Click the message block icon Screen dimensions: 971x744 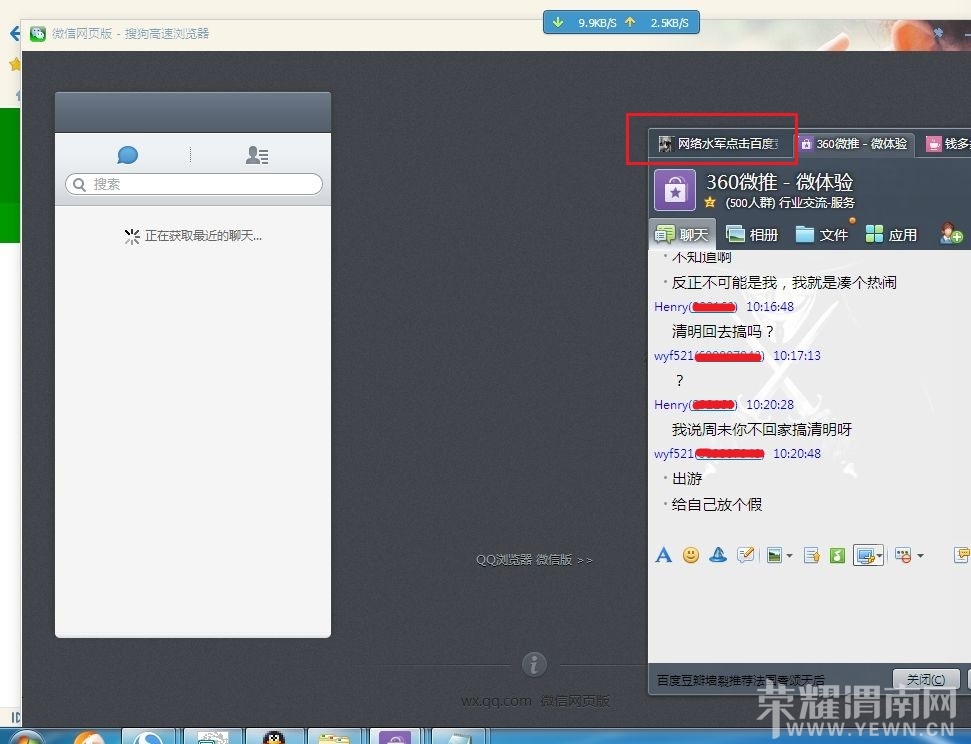[904, 556]
